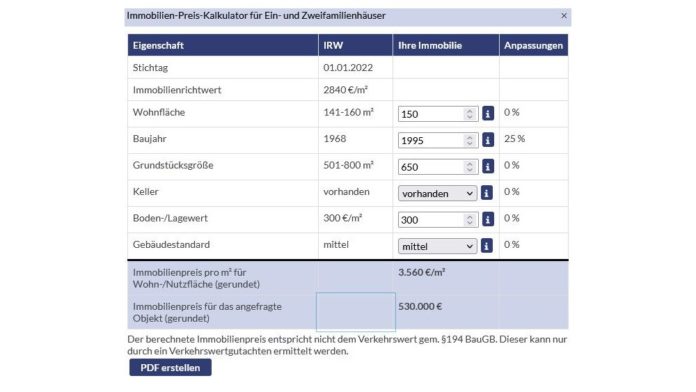Click the PDF erstellen button
Screen dimensions: 696x392
click(170, 368)
